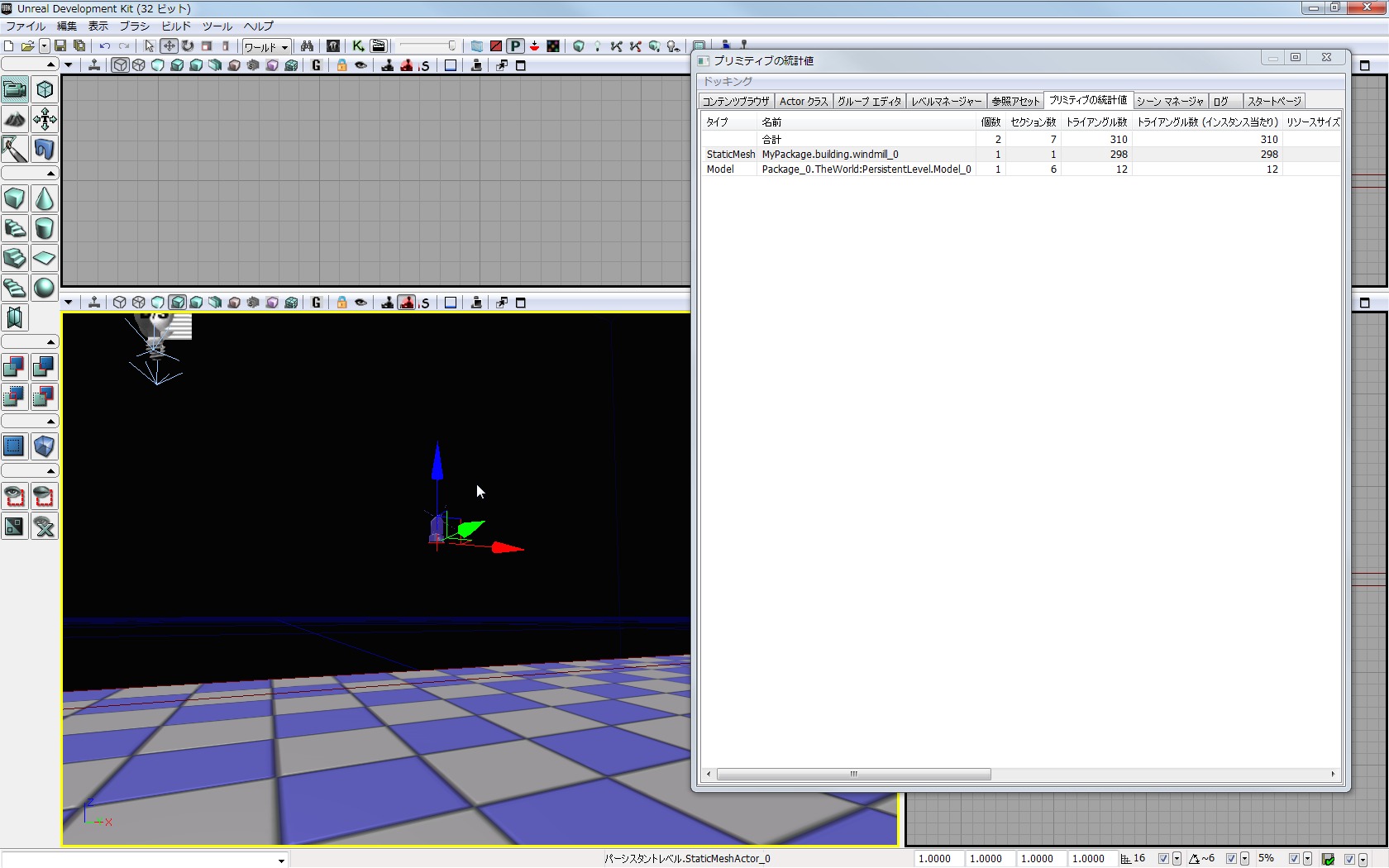Viewport: 1389px width, 868px height.
Task: Open the ワールド coordinate system dropdown
Action: tap(265, 47)
